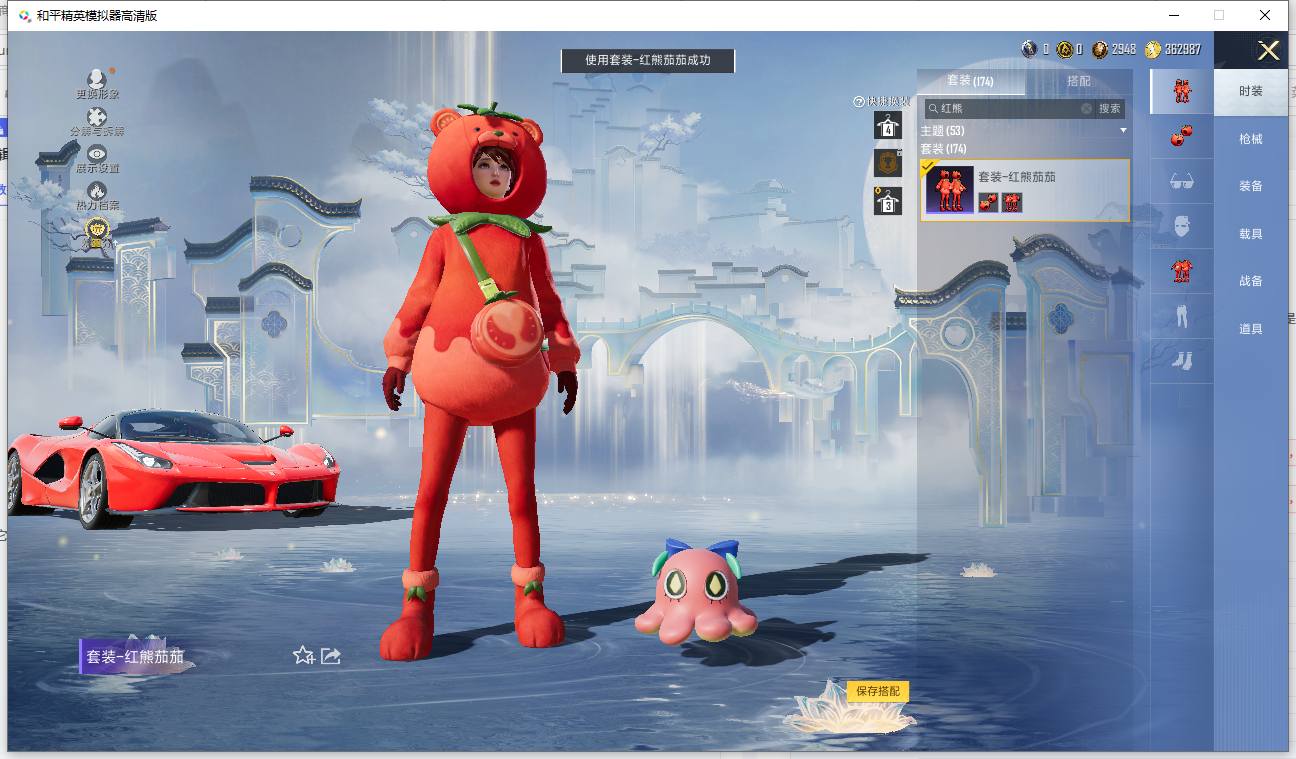Viewport: 1296px width, 759px height.
Task: Switch to the 搭配 tab
Action: (x=1079, y=81)
